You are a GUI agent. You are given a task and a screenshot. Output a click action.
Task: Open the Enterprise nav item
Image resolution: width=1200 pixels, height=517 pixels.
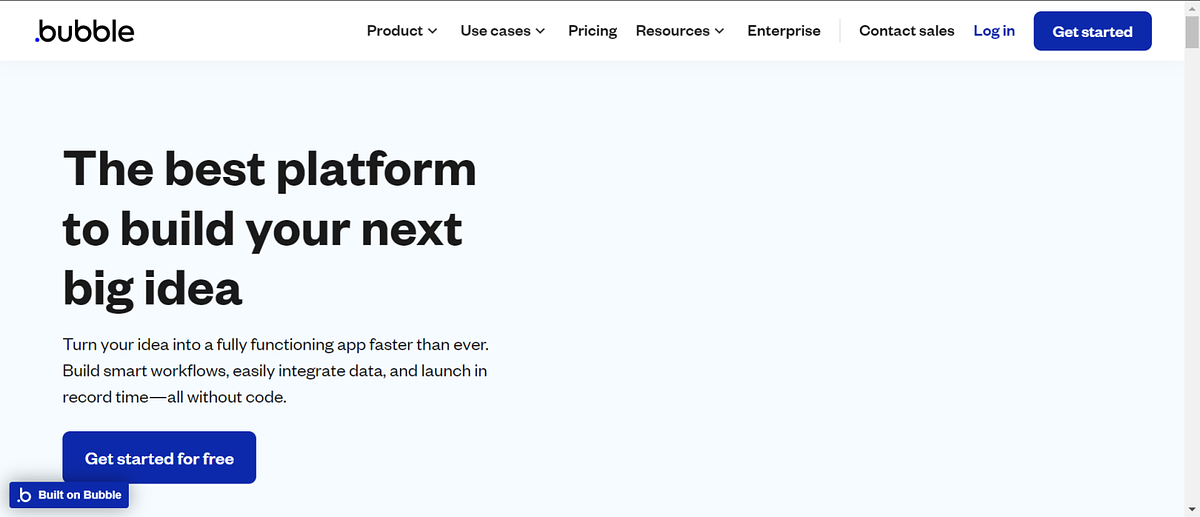tap(783, 31)
